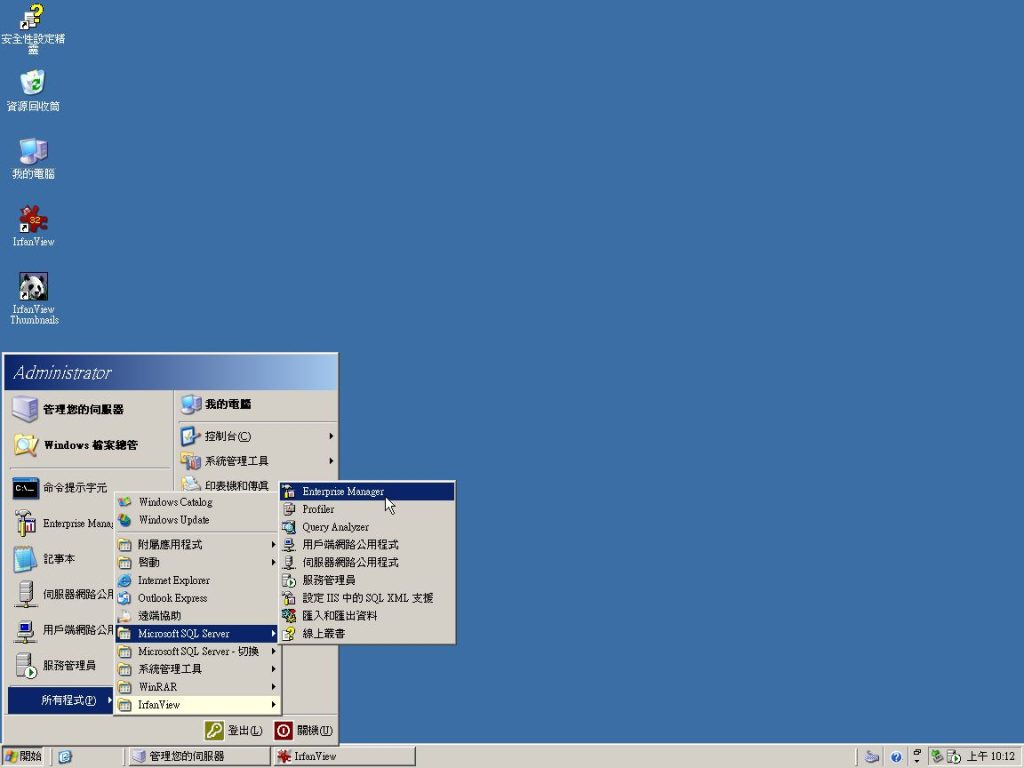
Task: Select Enterprise Manager in SQL Server submenu
Action: pos(343,492)
